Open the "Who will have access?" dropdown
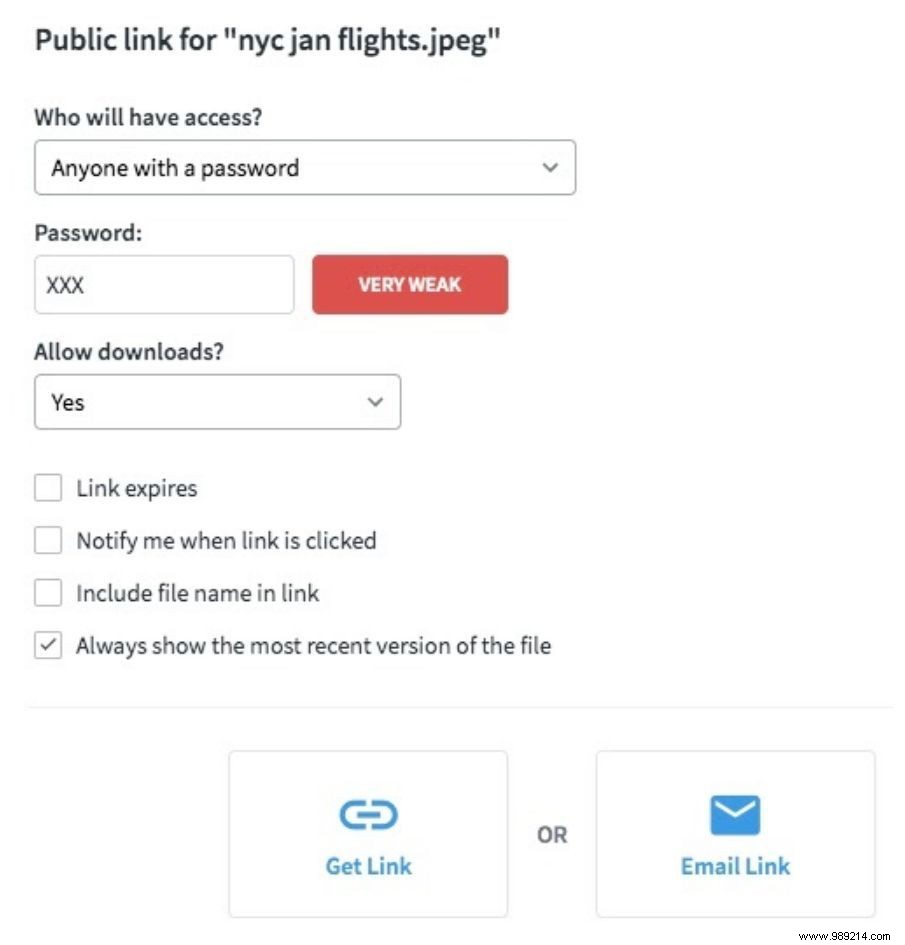The height and width of the screenshot is (945, 905). point(305,167)
